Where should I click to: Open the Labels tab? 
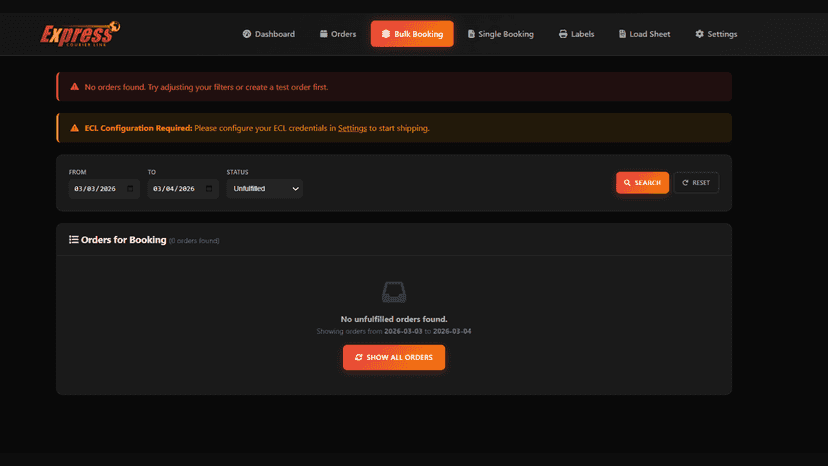tap(577, 34)
